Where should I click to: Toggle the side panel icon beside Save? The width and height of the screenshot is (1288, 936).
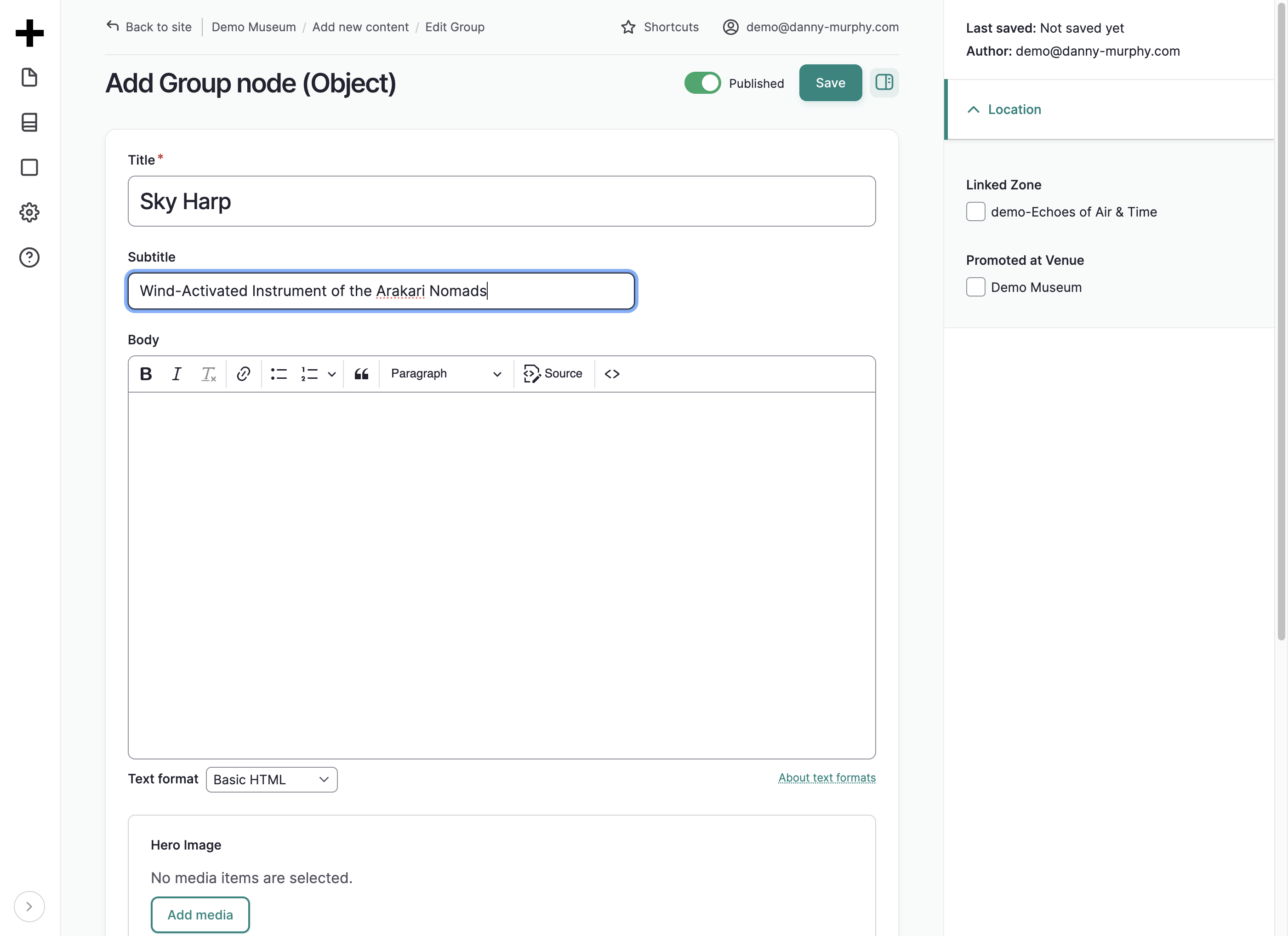tap(884, 83)
